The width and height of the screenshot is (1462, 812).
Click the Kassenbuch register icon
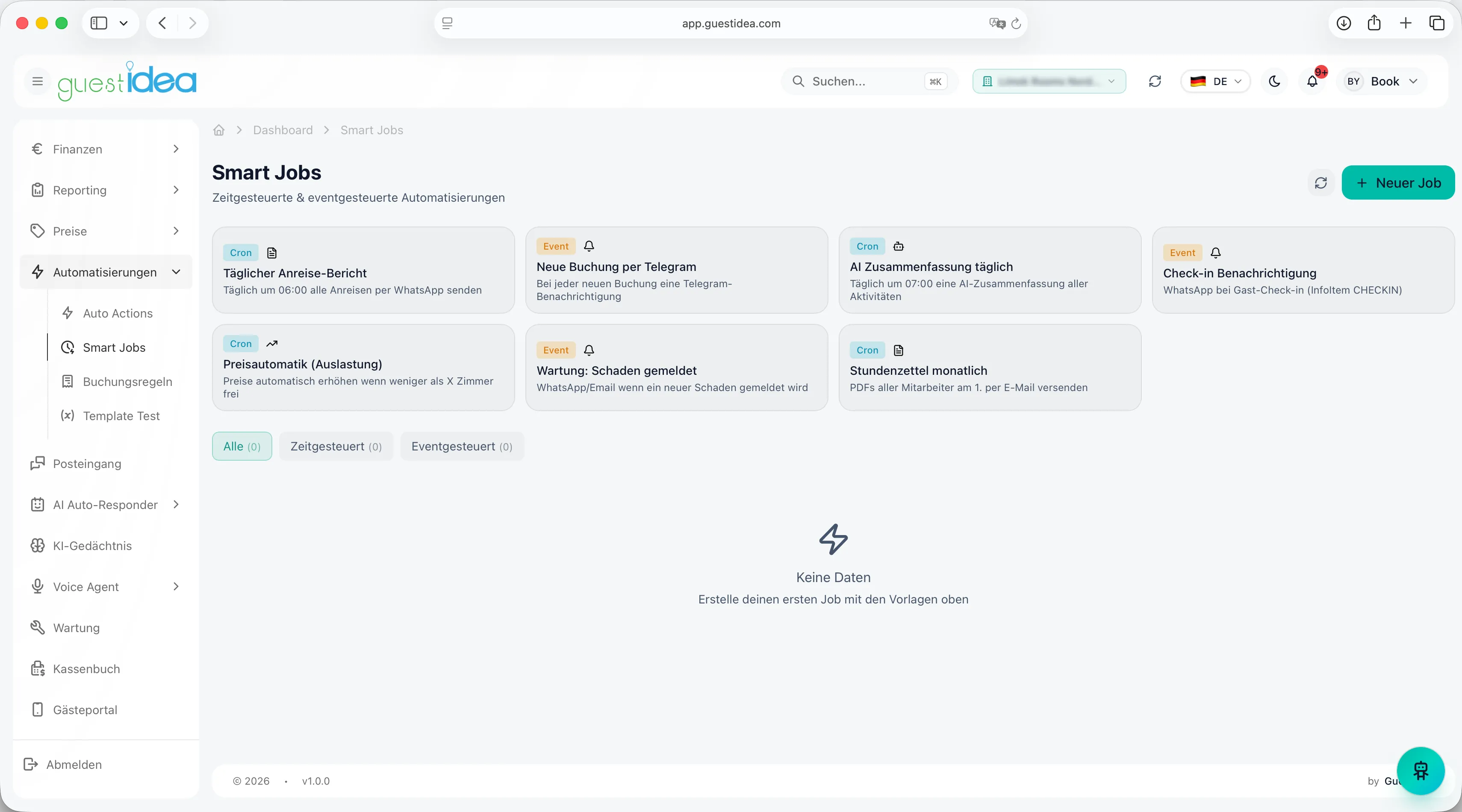(x=38, y=668)
